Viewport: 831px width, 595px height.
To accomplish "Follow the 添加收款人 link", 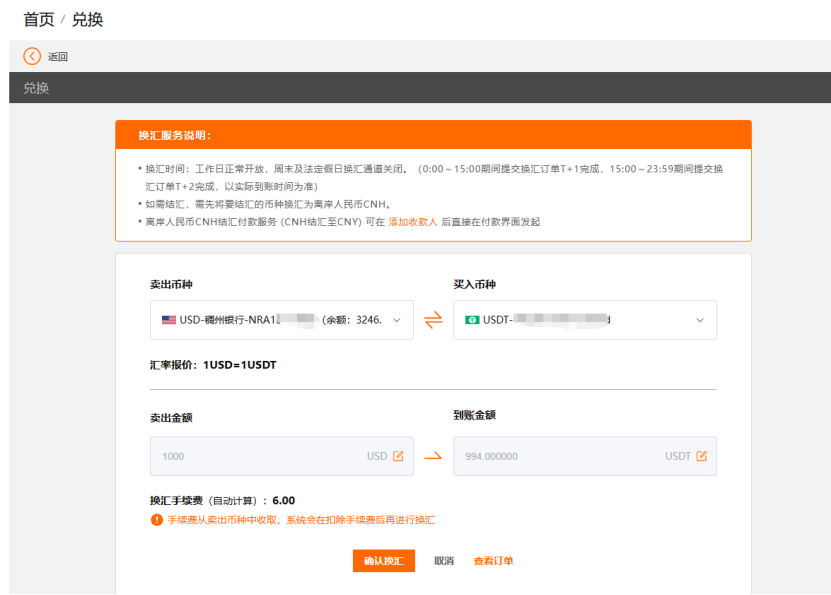I will pos(412,222).
